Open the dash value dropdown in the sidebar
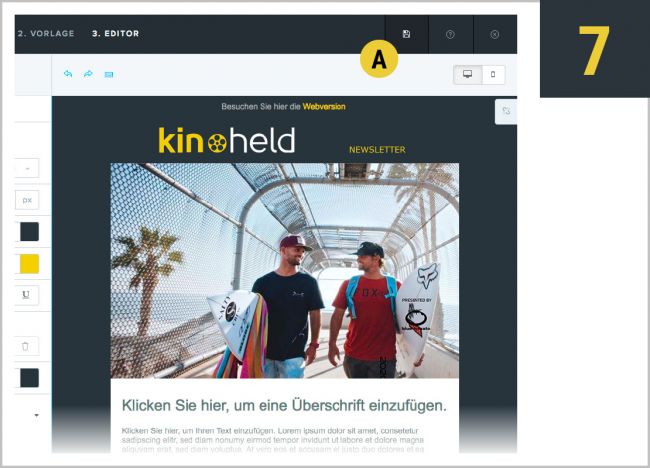650x468 pixels. tap(27, 168)
